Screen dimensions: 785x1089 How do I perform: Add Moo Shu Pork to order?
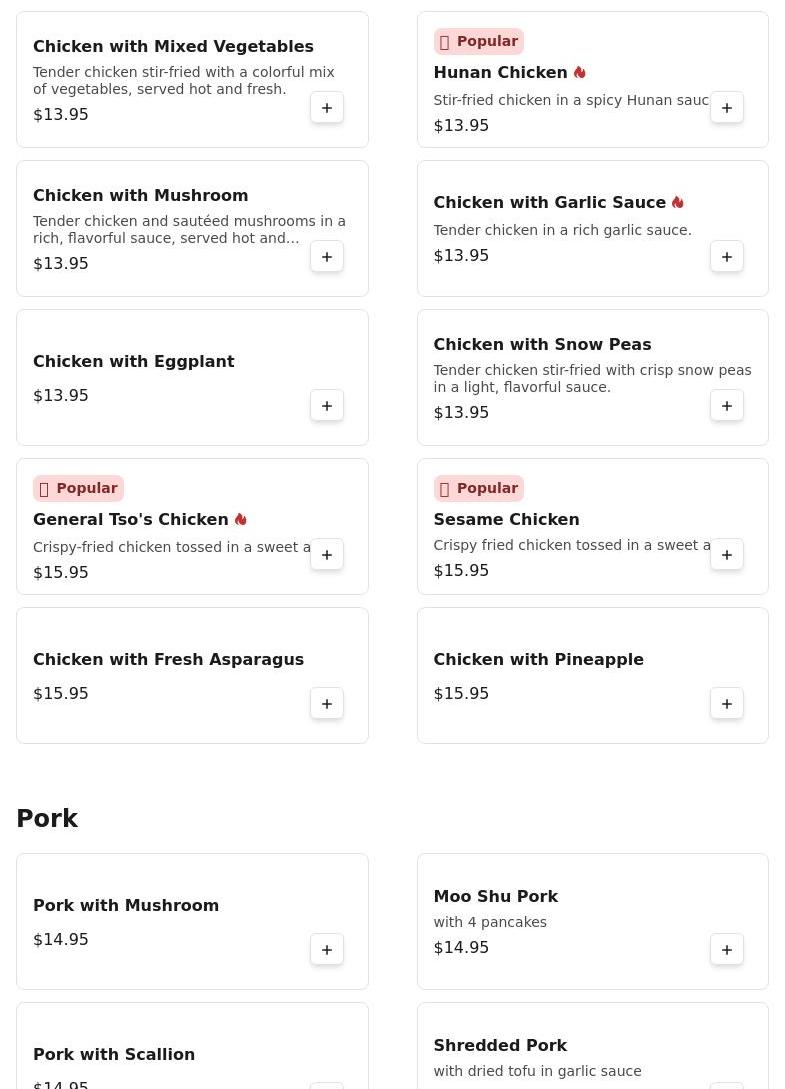tap(727, 950)
